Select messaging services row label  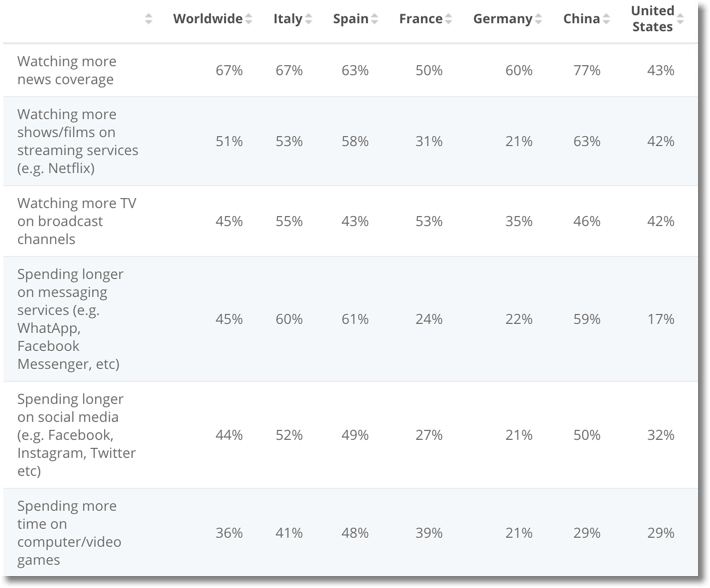(x=70, y=319)
